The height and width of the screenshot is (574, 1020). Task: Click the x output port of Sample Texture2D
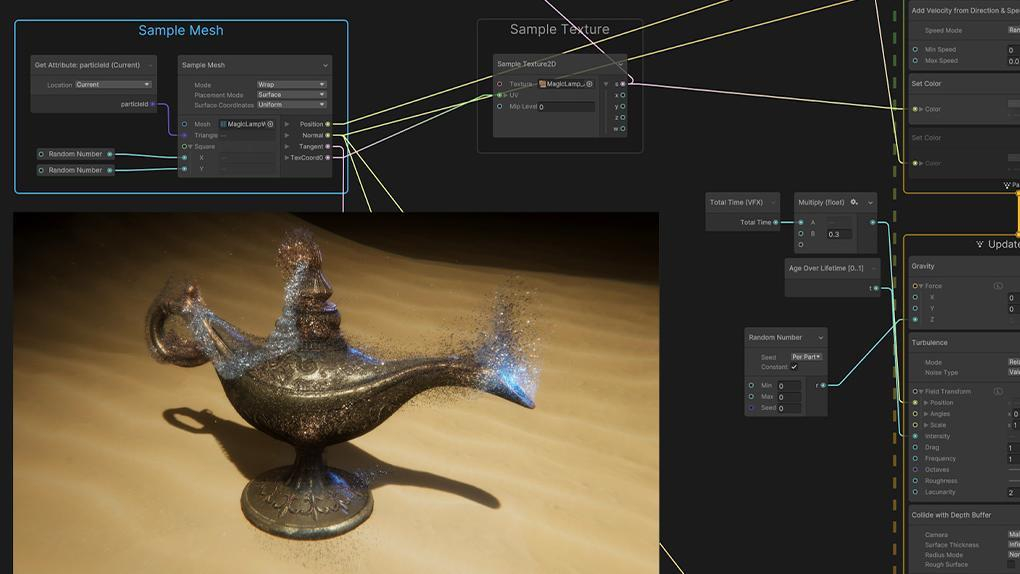tap(623, 95)
